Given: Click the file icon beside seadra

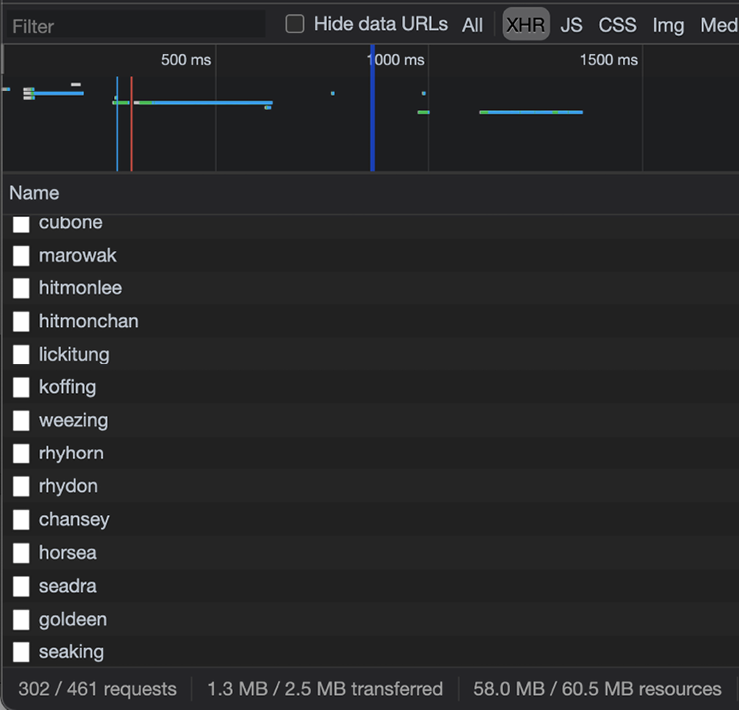Looking at the screenshot, I should click(21, 586).
